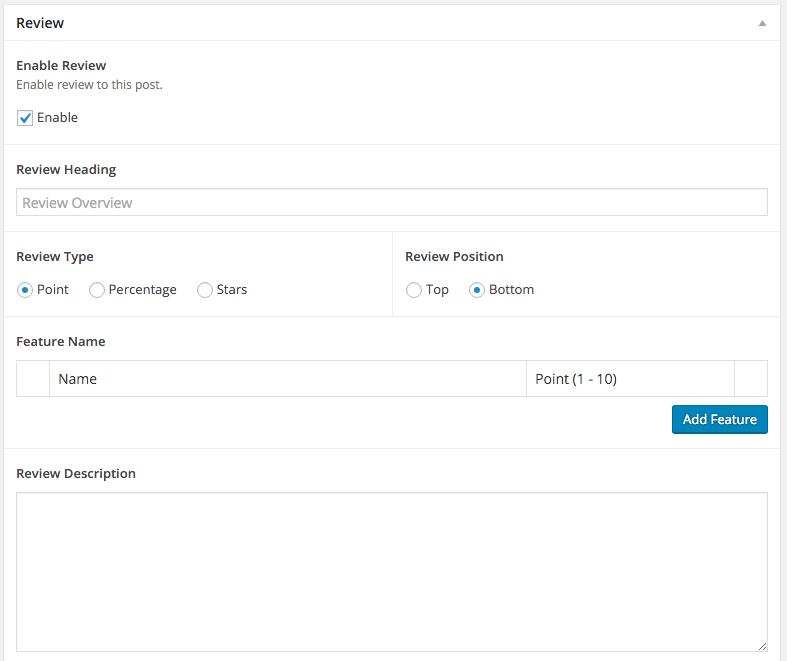Click the Add Feature button
787x661 pixels.
(719, 419)
